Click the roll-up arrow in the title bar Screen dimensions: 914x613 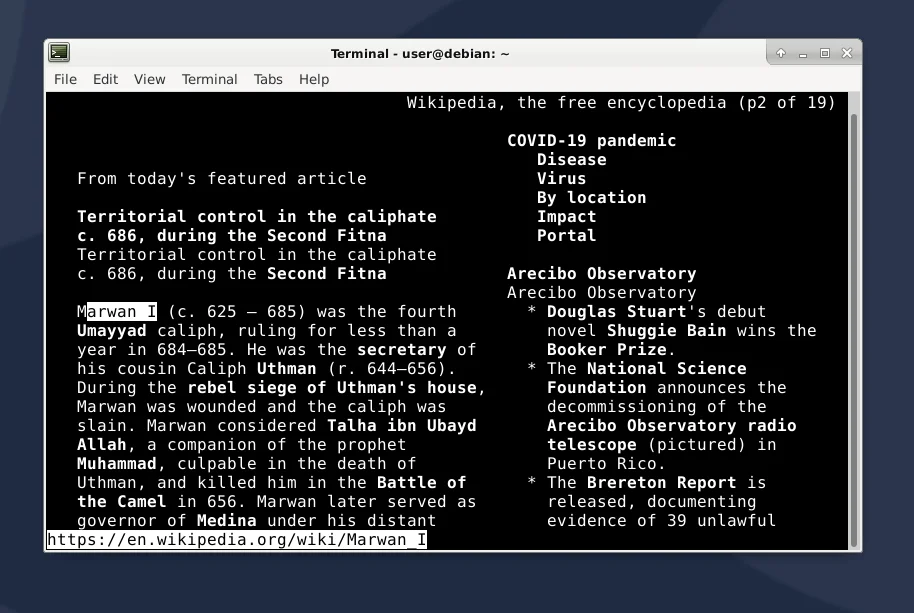point(781,53)
